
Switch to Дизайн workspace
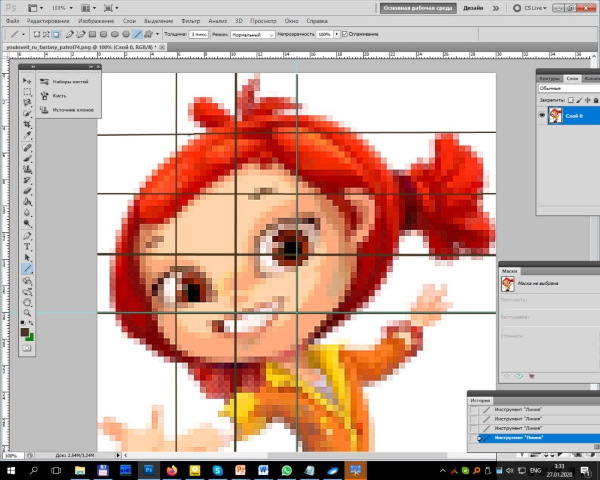[473, 8]
